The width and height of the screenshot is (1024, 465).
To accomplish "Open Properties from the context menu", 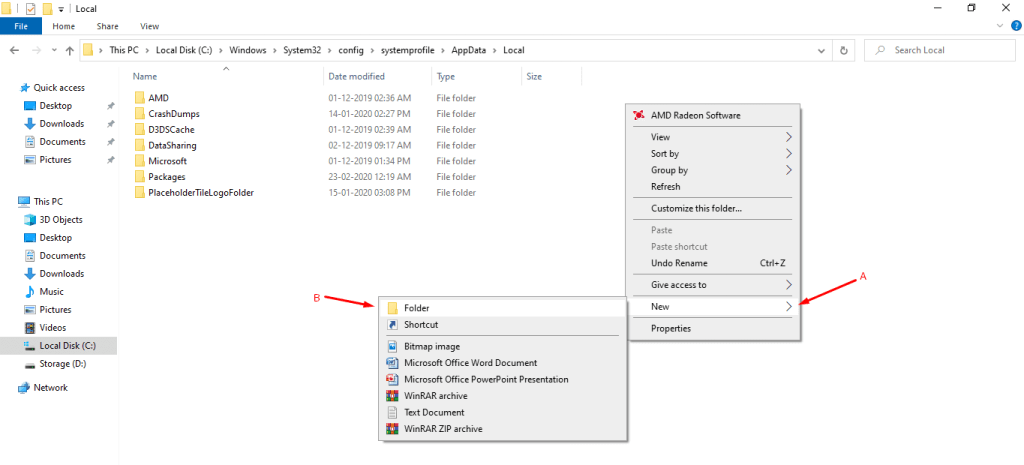I will (x=712, y=329).
